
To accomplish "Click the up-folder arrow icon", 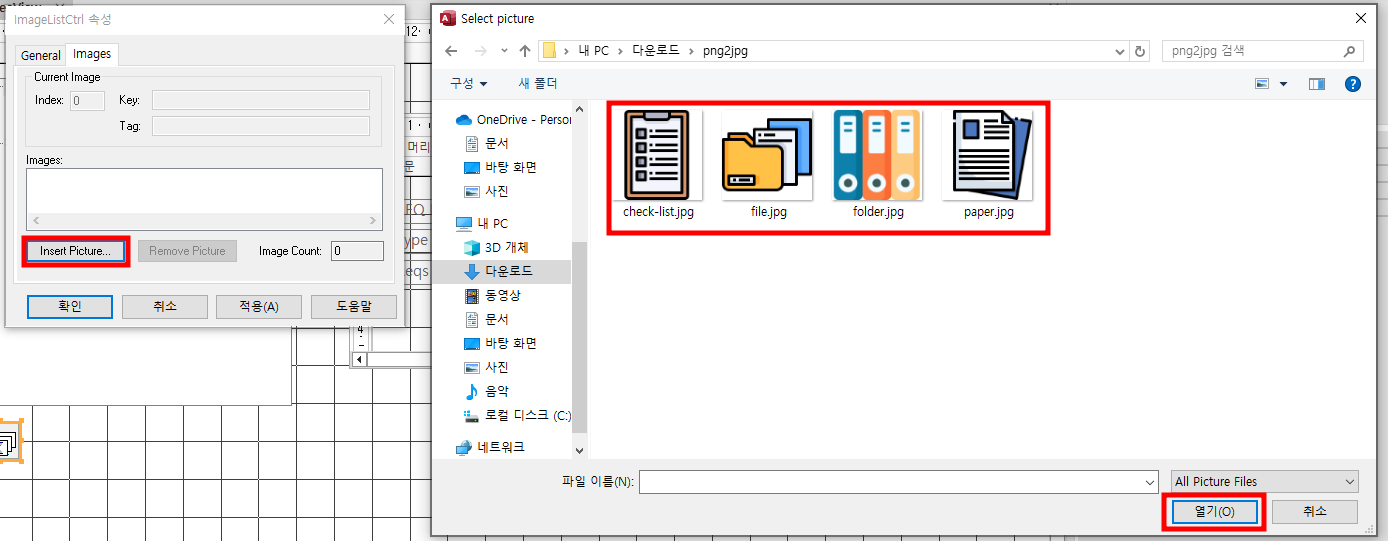I will point(525,51).
